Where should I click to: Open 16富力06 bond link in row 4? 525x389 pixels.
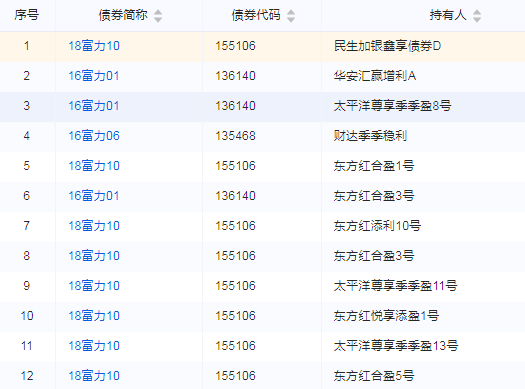click(94, 136)
